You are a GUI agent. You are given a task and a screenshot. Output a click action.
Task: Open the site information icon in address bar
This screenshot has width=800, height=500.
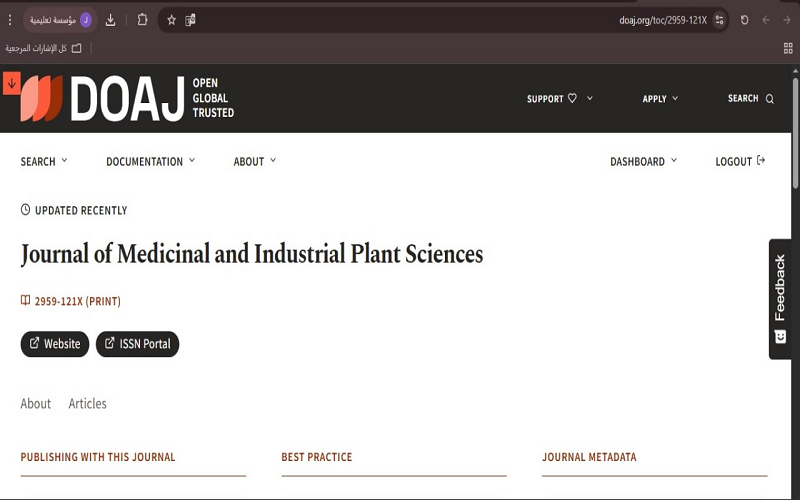719,20
